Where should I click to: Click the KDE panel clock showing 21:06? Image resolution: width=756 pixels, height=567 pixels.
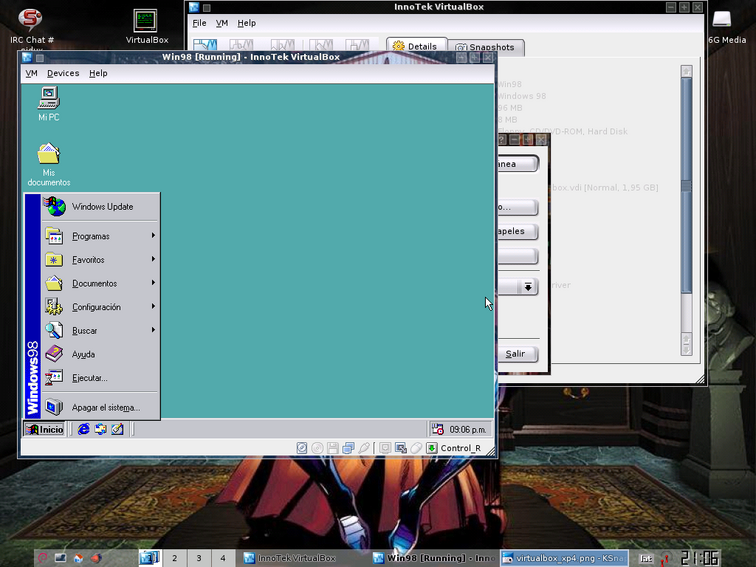pyautogui.click(x=700, y=558)
